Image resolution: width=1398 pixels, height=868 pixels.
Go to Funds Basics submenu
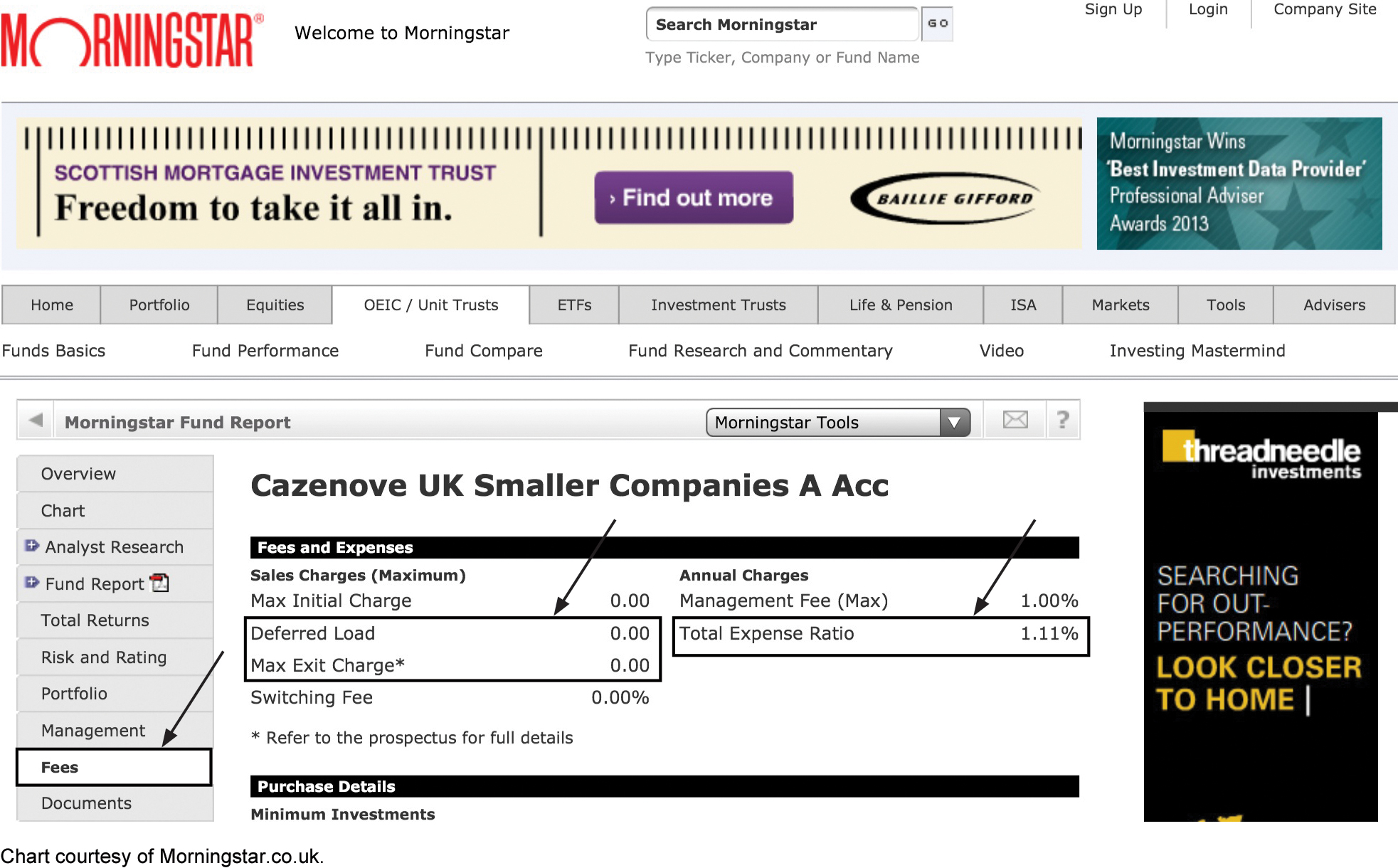coord(53,351)
